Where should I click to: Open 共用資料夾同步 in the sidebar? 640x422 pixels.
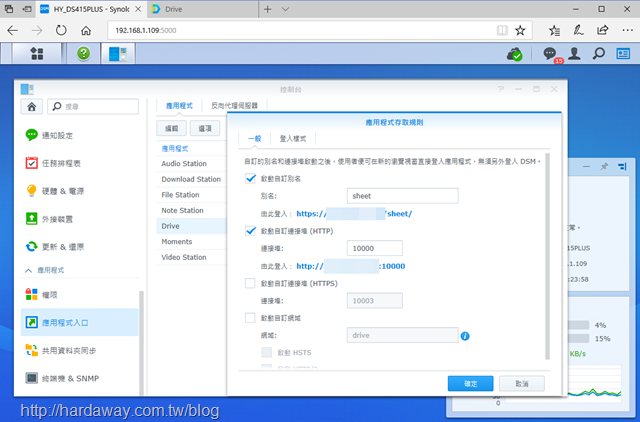[x=80, y=350]
